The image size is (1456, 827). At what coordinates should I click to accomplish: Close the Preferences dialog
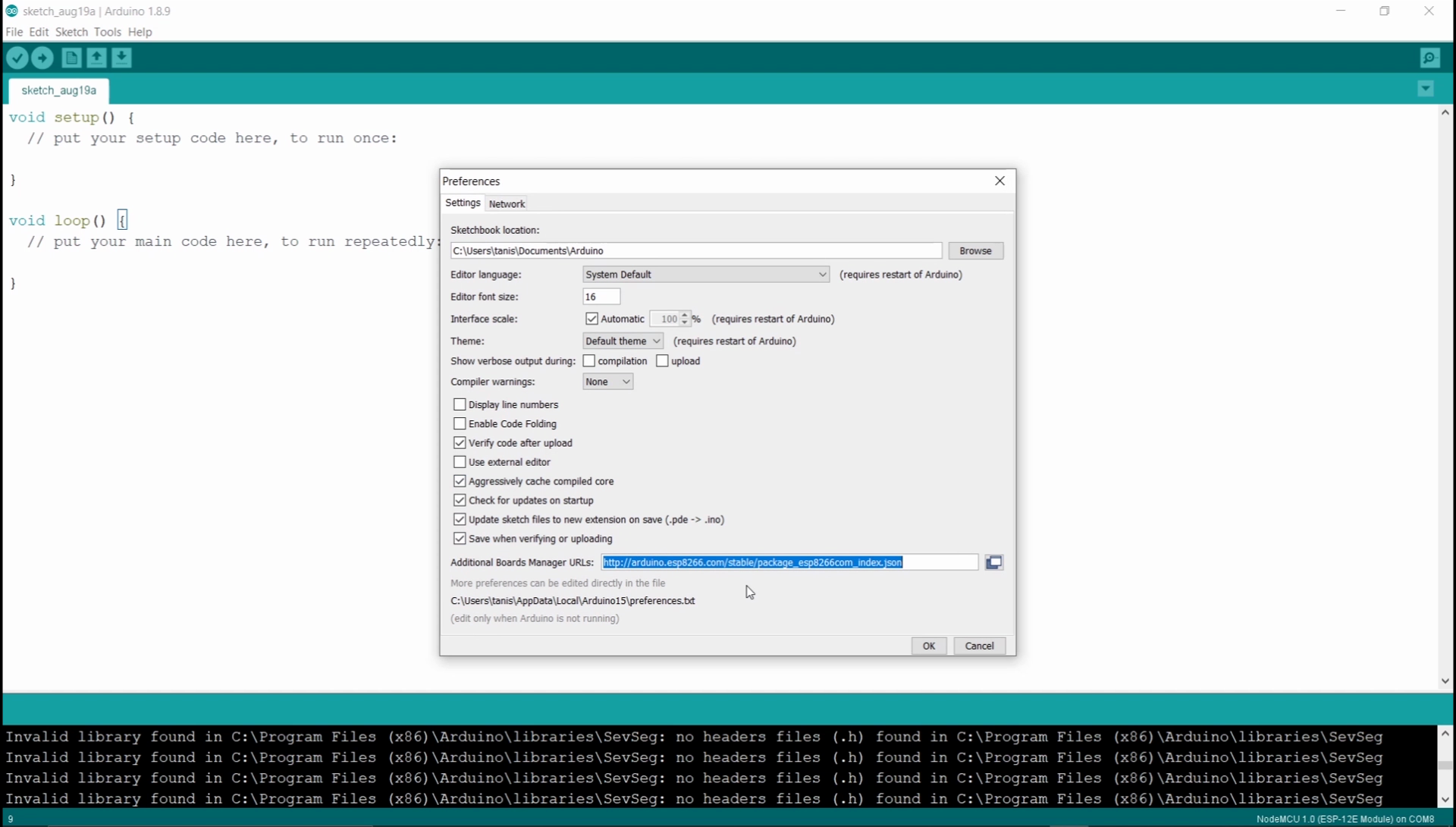coord(999,181)
